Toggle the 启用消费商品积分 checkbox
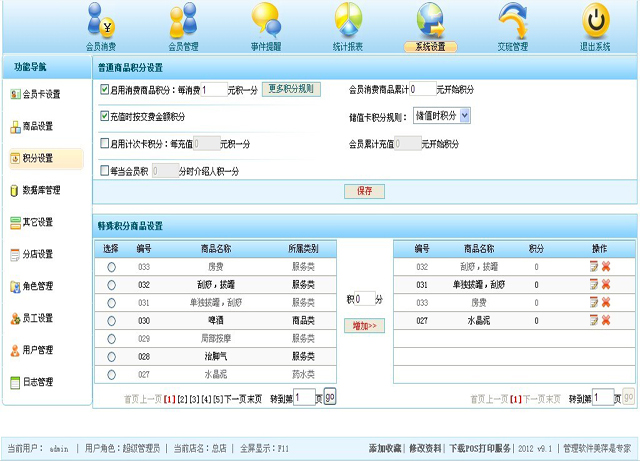 pos(106,89)
